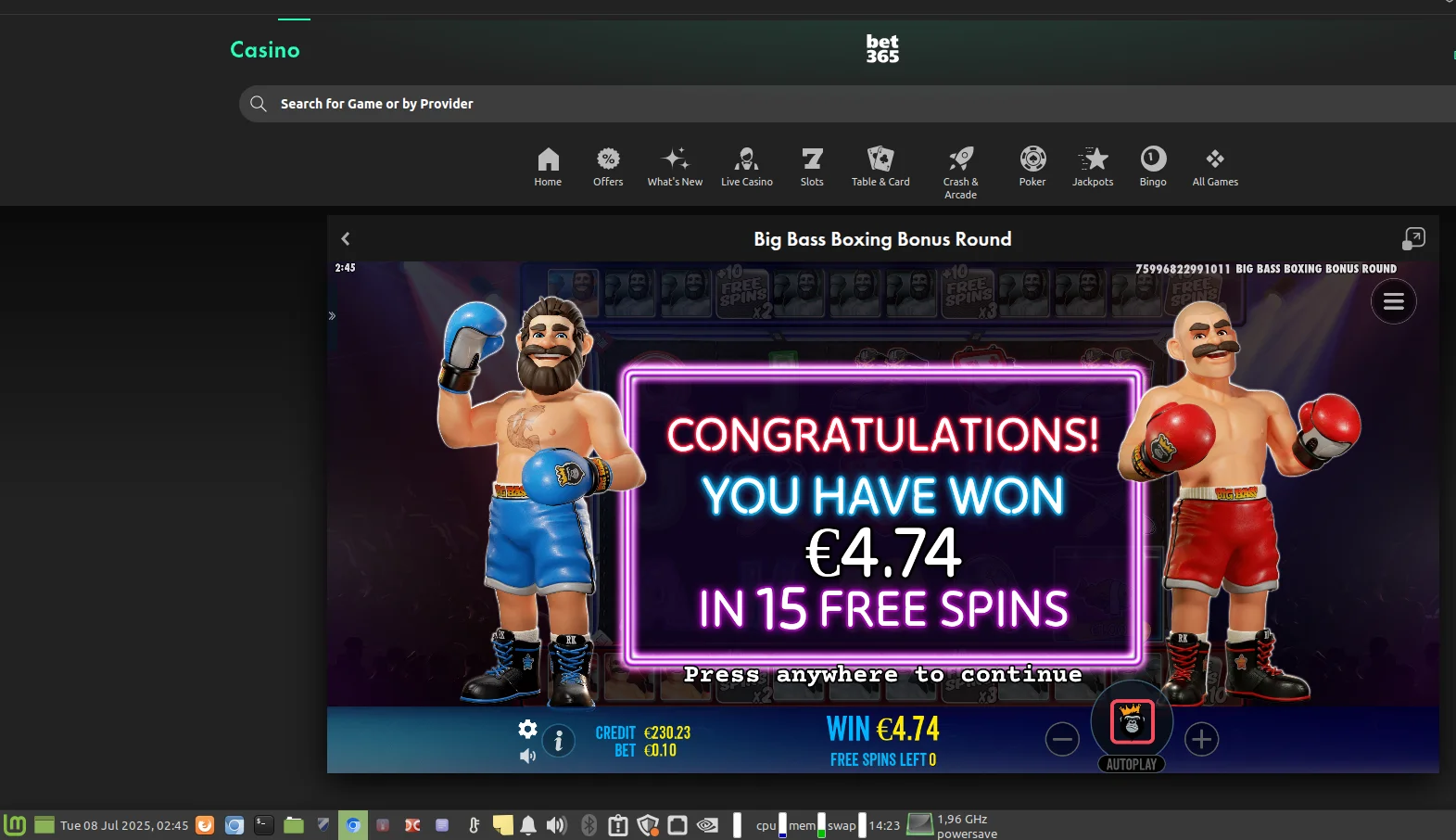The image size is (1456, 840).
Task: Open the Poker category
Action: click(x=1032, y=168)
